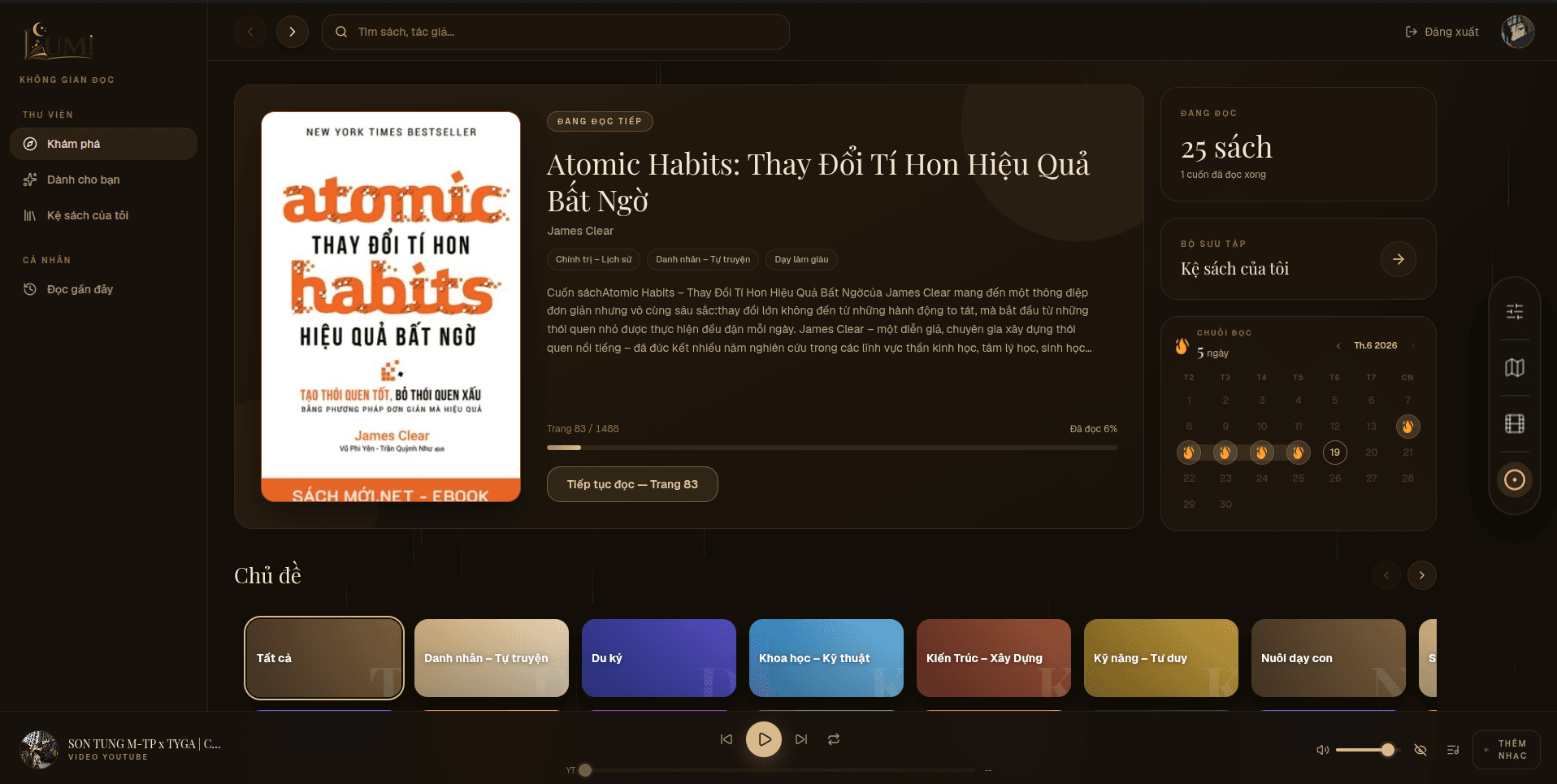
Task: Select the Dạy làm giàu tag
Action: point(801,260)
